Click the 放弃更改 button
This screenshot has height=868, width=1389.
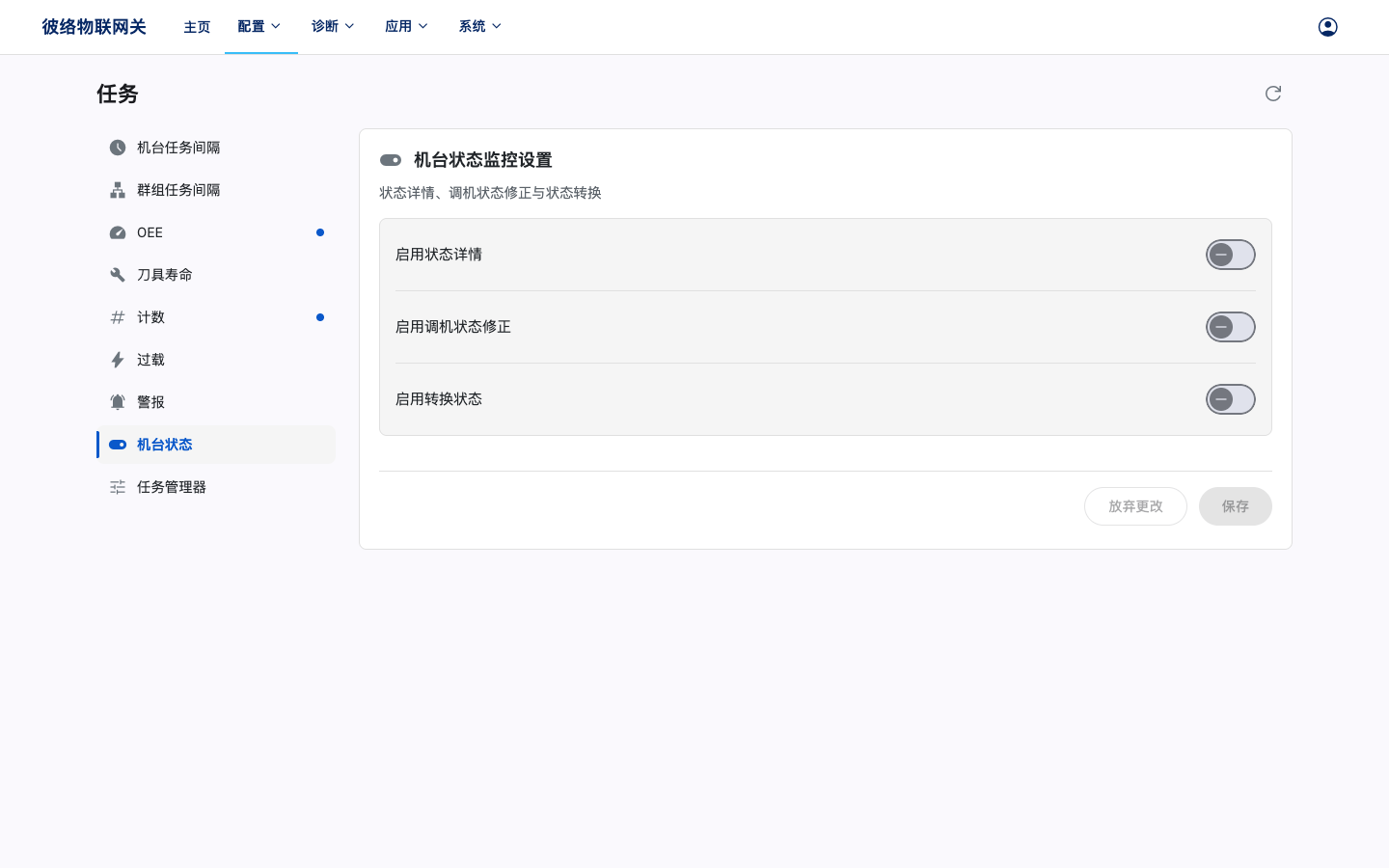coord(1135,506)
